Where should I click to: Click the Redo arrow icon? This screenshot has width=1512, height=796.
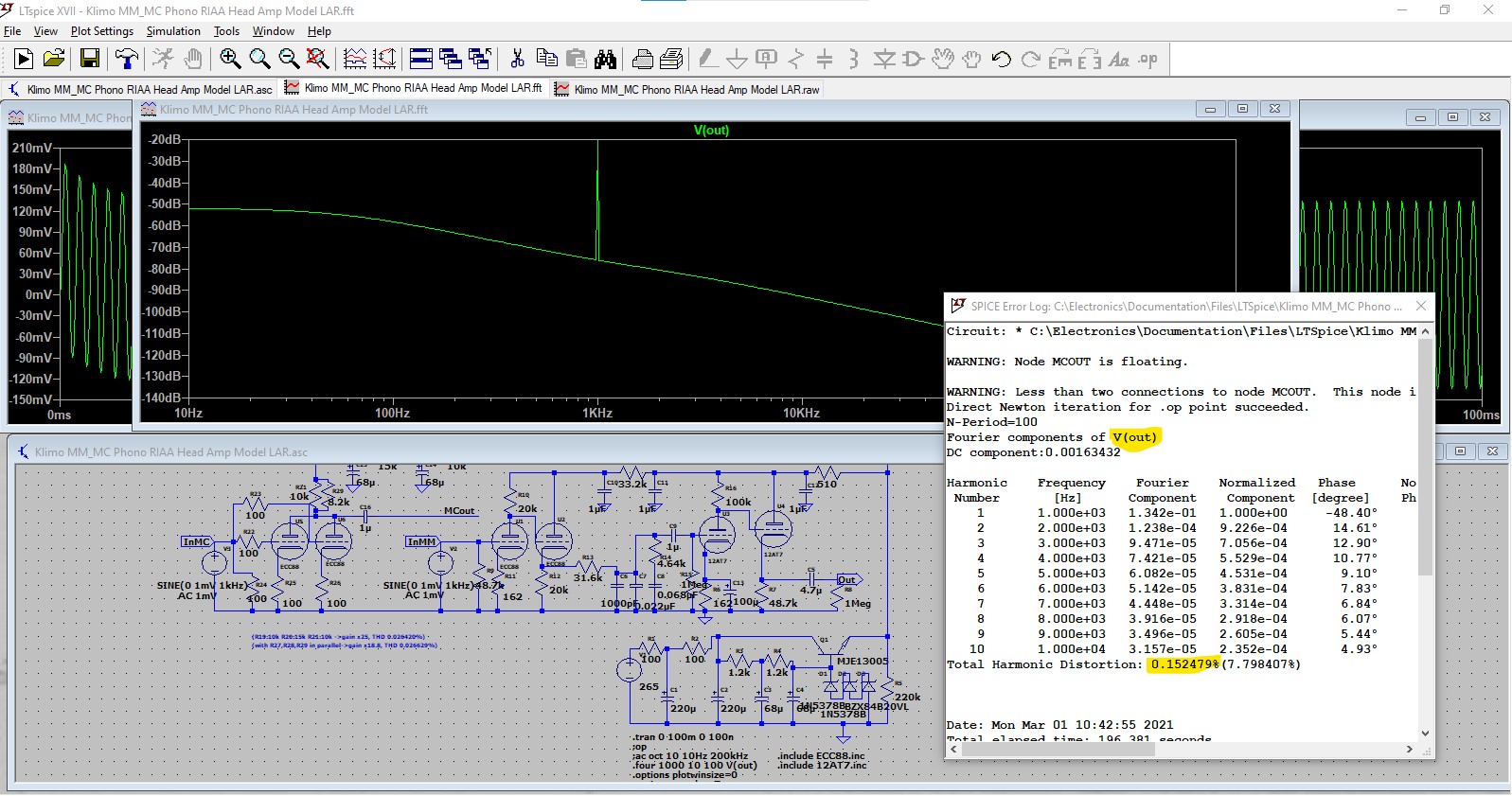[x=1030, y=60]
